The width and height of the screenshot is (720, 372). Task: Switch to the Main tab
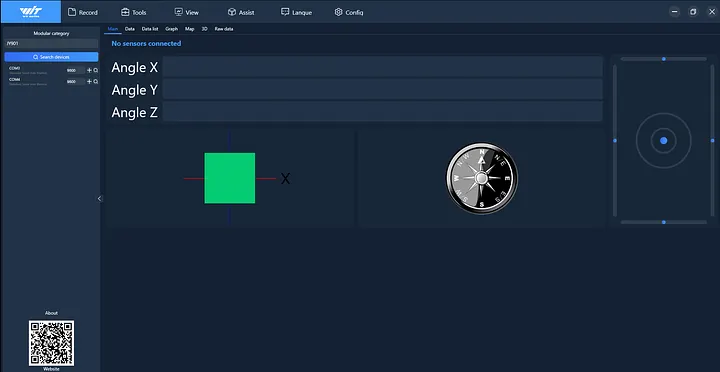click(113, 29)
